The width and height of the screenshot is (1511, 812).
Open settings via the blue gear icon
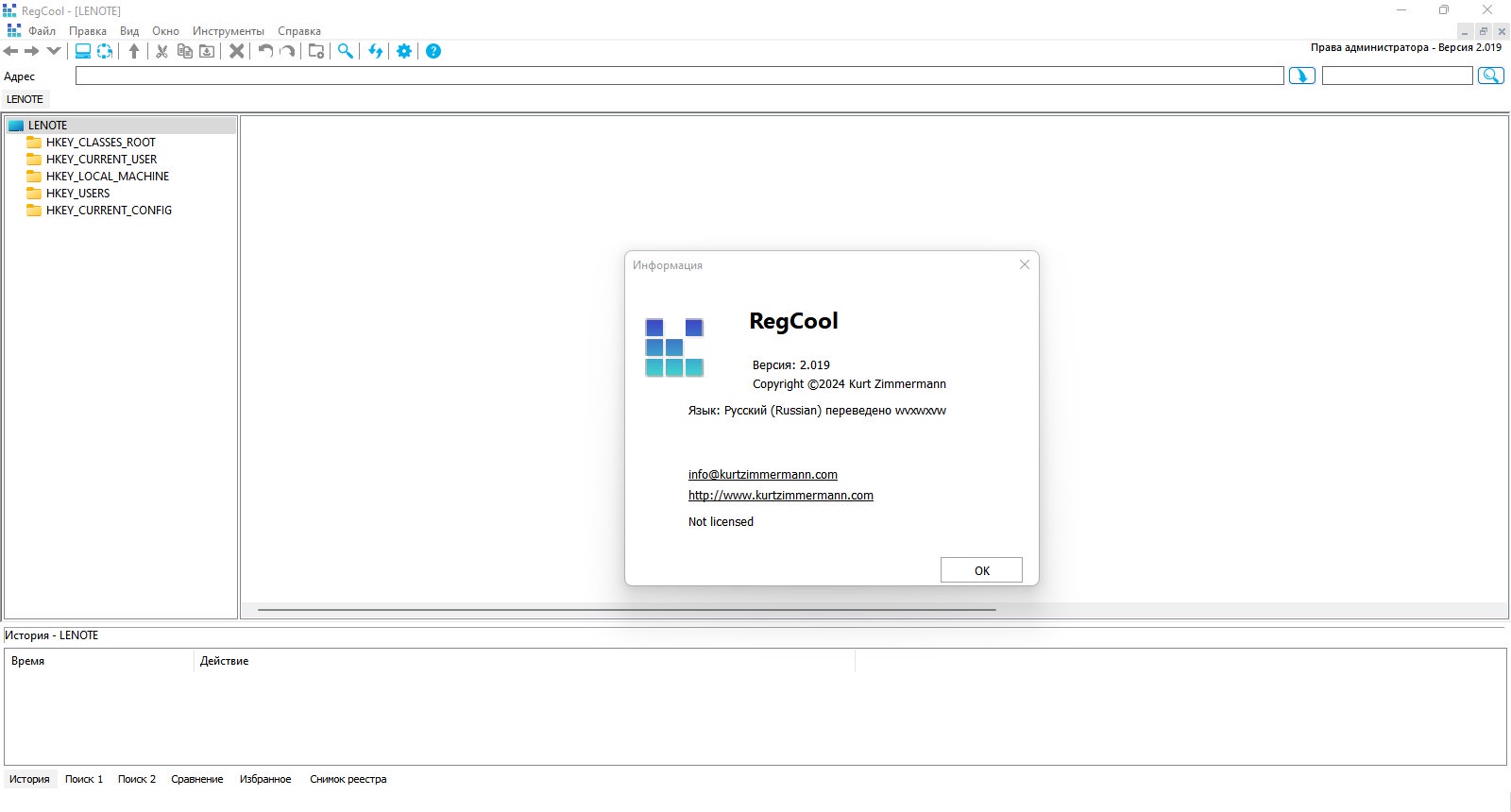[x=404, y=51]
